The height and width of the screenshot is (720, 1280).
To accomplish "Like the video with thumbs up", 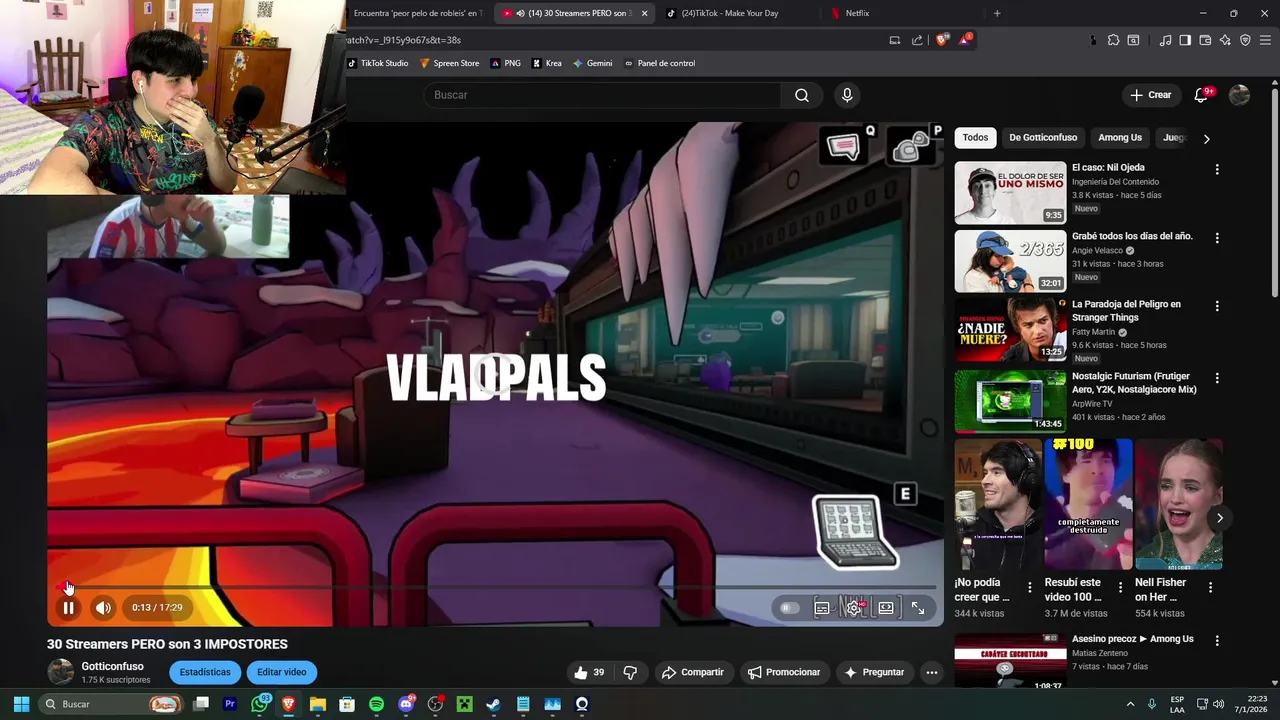I will click(588, 673).
